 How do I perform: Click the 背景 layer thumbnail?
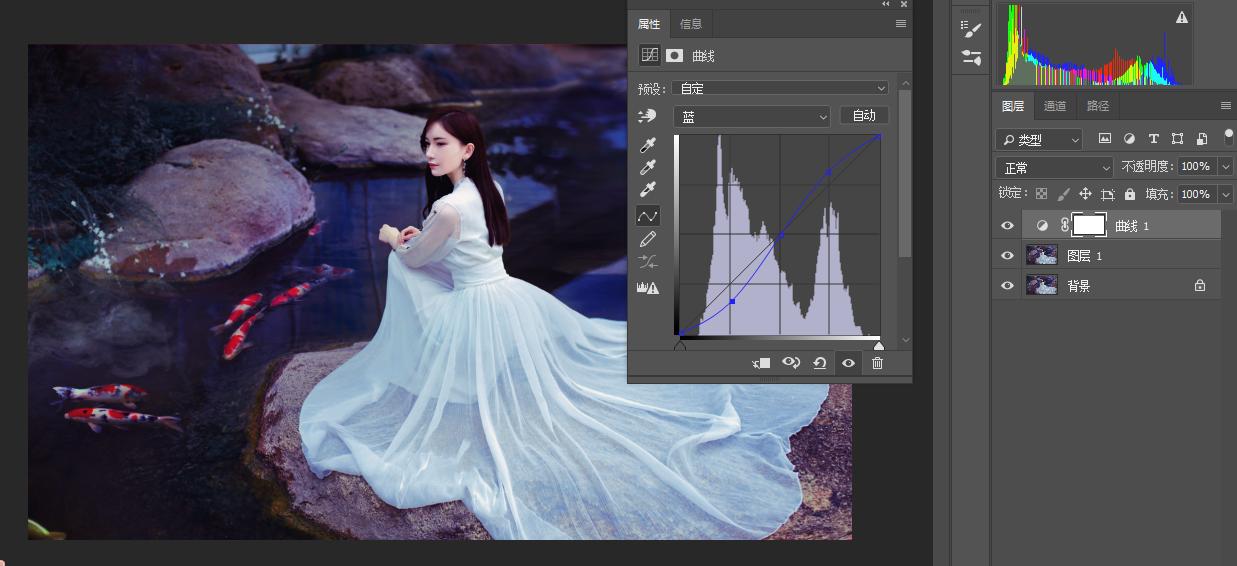[1042, 286]
